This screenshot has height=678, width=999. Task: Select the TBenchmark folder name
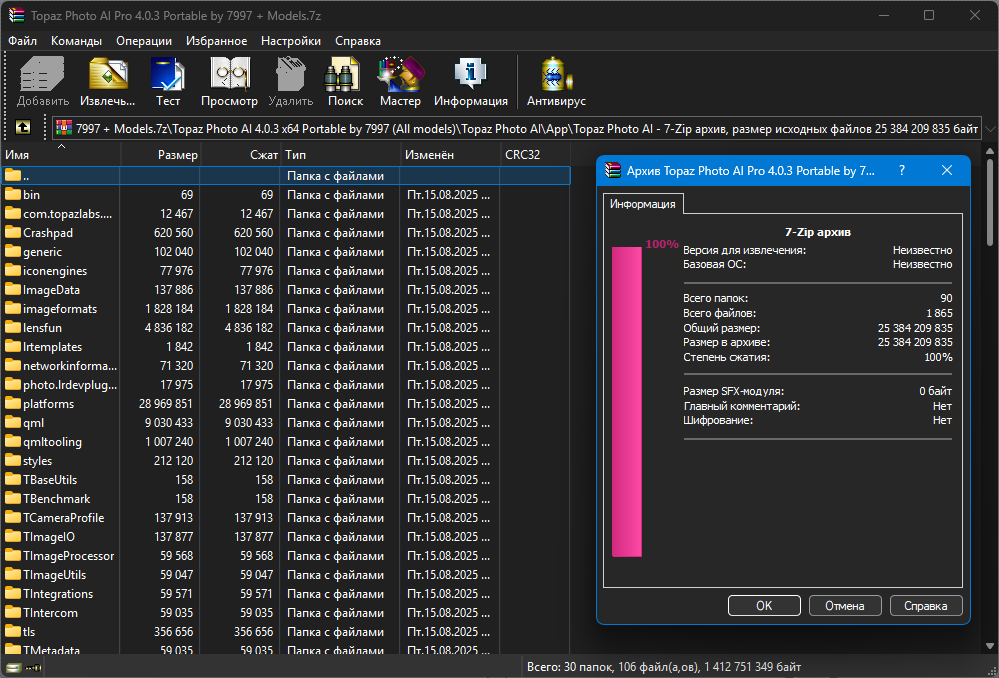57,499
